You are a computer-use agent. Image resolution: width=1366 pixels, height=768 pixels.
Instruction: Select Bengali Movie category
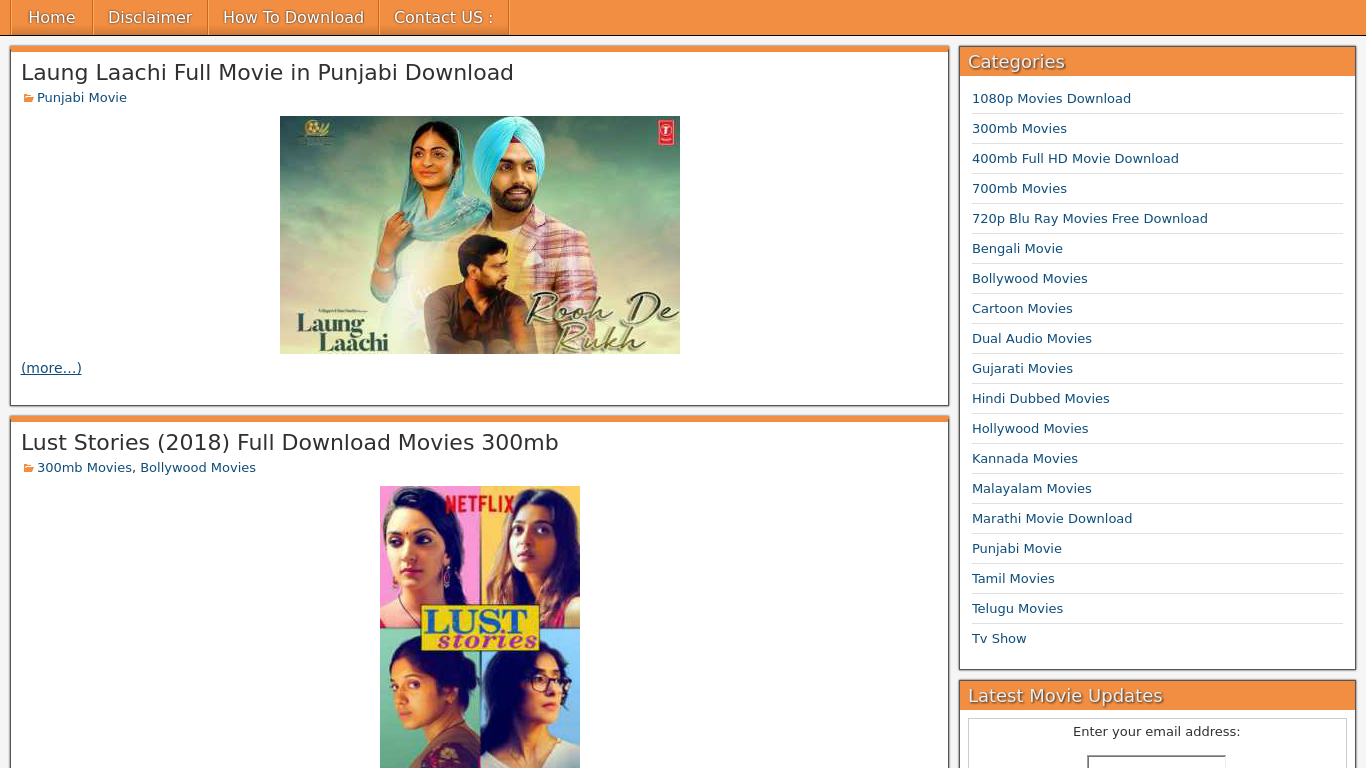coord(1017,248)
